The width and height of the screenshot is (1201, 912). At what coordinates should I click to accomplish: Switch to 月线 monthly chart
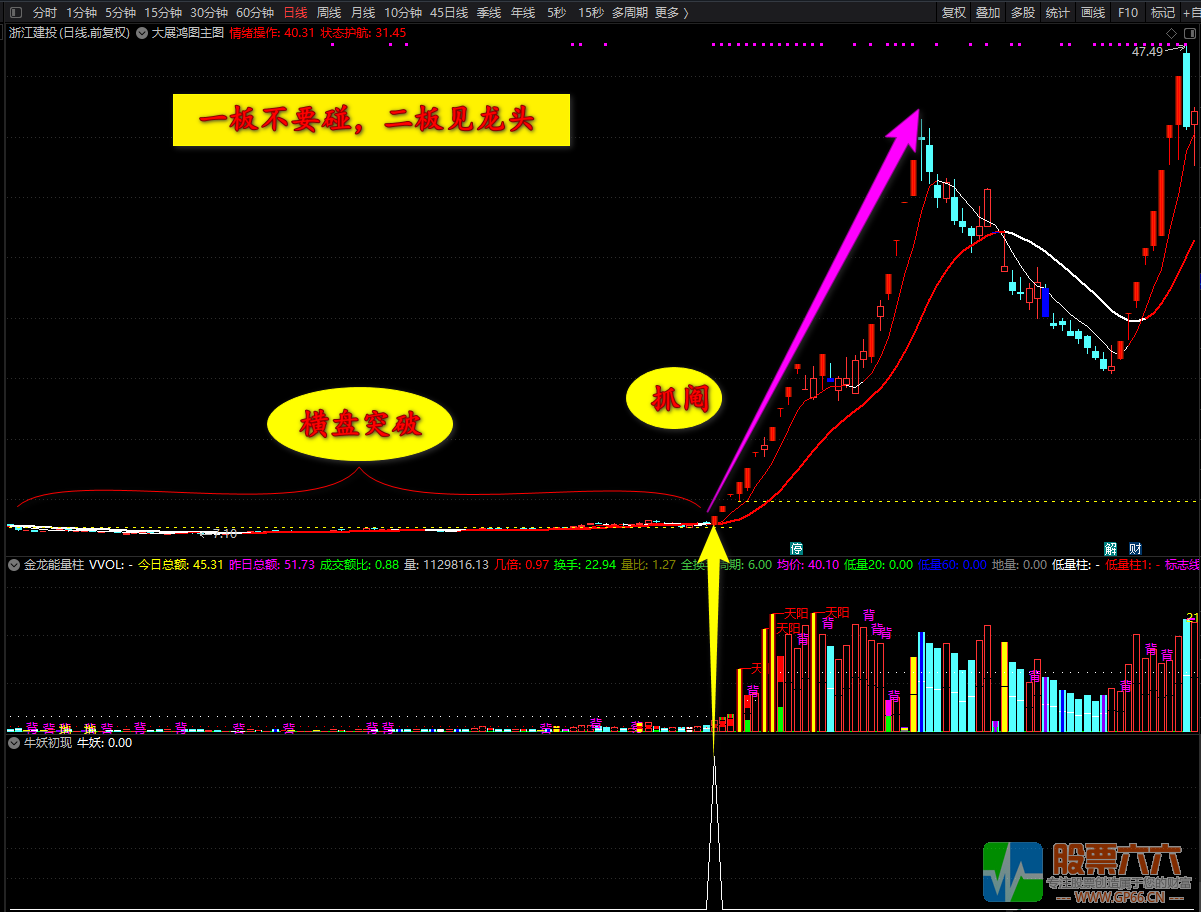click(363, 13)
